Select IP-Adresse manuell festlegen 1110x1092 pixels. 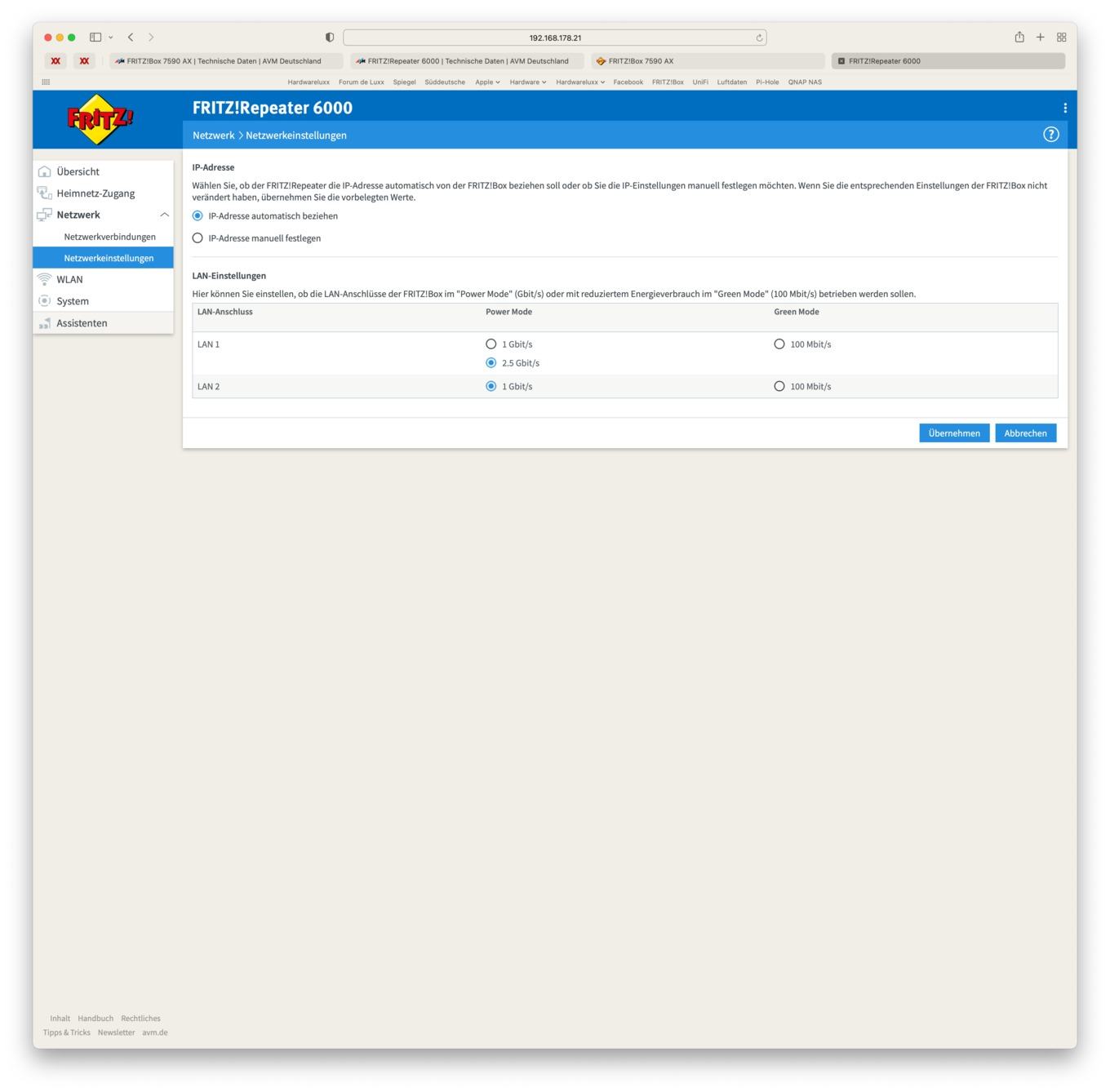click(x=198, y=238)
